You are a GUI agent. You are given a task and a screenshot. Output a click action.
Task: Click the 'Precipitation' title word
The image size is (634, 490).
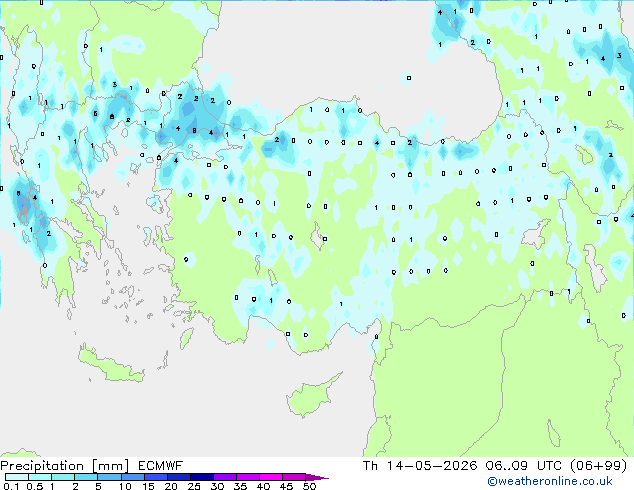click(x=42, y=466)
